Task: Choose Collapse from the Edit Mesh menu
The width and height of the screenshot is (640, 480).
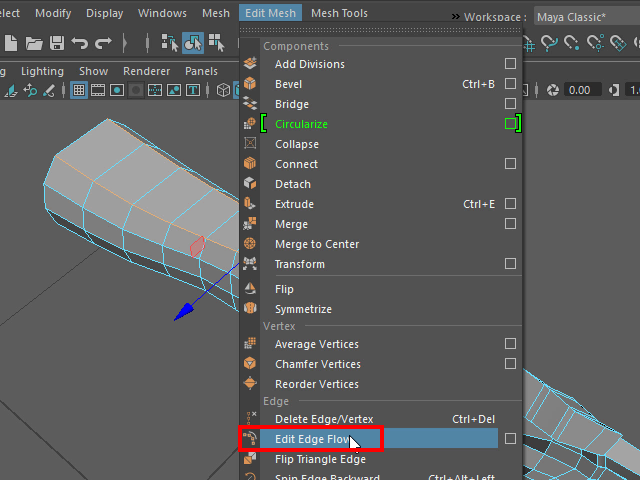Action: [296, 144]
